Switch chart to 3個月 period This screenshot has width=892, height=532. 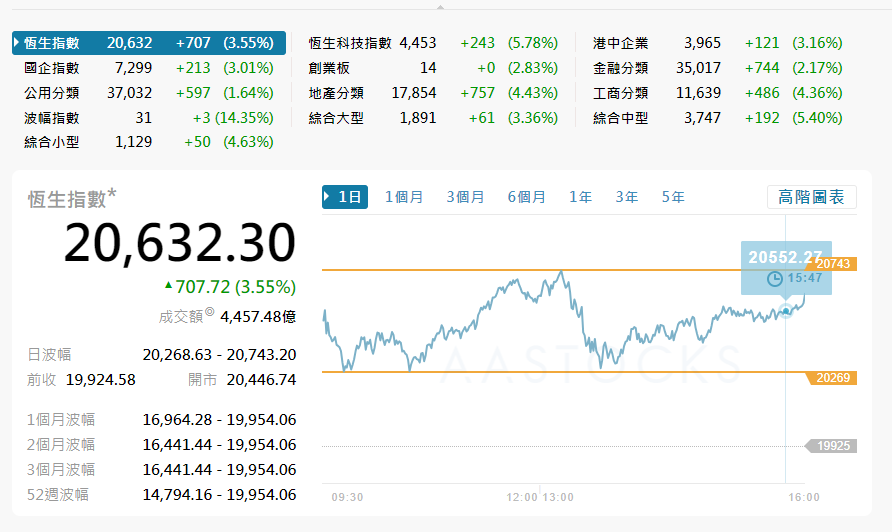(x=465, y=197)
